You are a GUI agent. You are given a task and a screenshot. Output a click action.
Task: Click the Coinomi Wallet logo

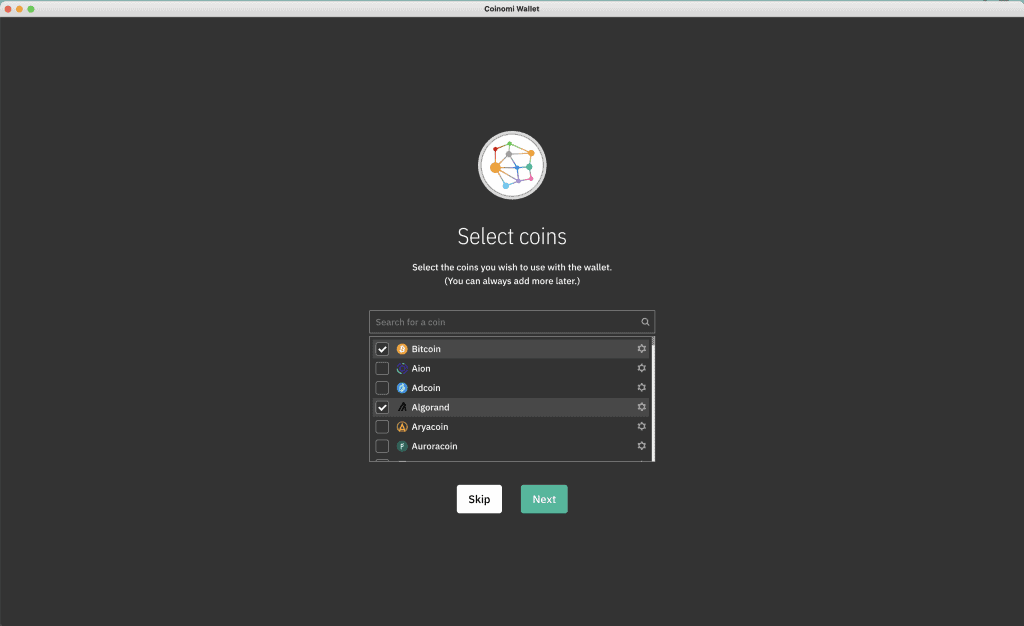pos(511,164)
